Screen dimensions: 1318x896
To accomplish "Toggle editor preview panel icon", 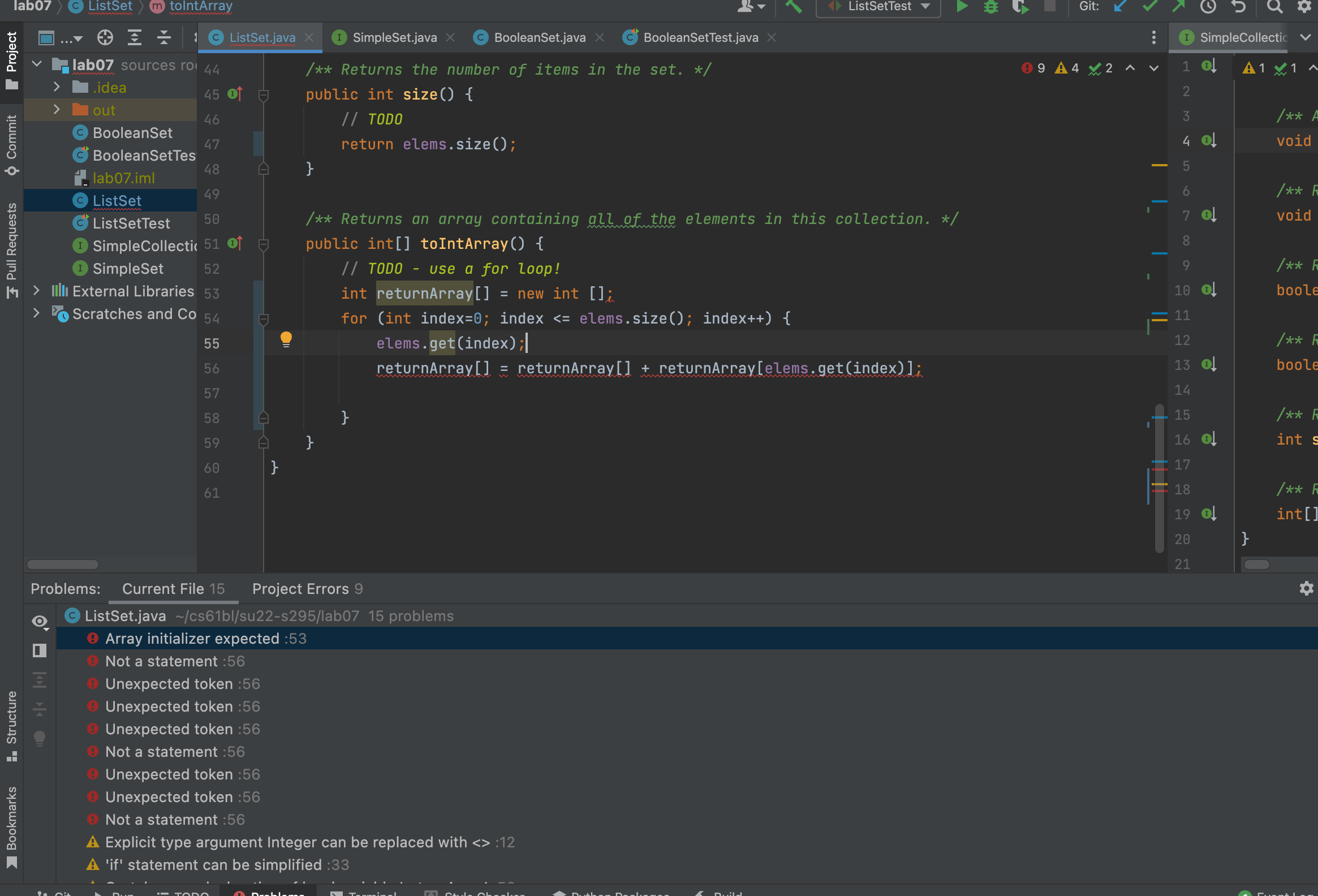I will [x=40, y=651].
